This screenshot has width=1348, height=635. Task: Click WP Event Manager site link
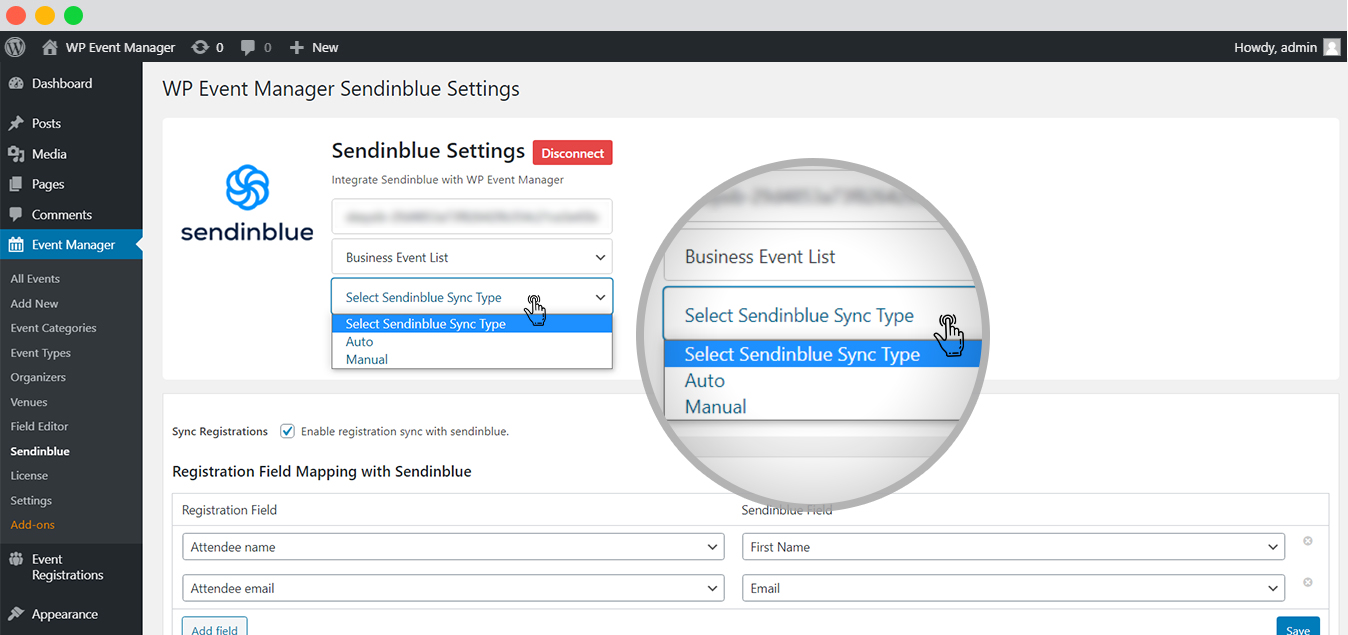click(120, 47)
